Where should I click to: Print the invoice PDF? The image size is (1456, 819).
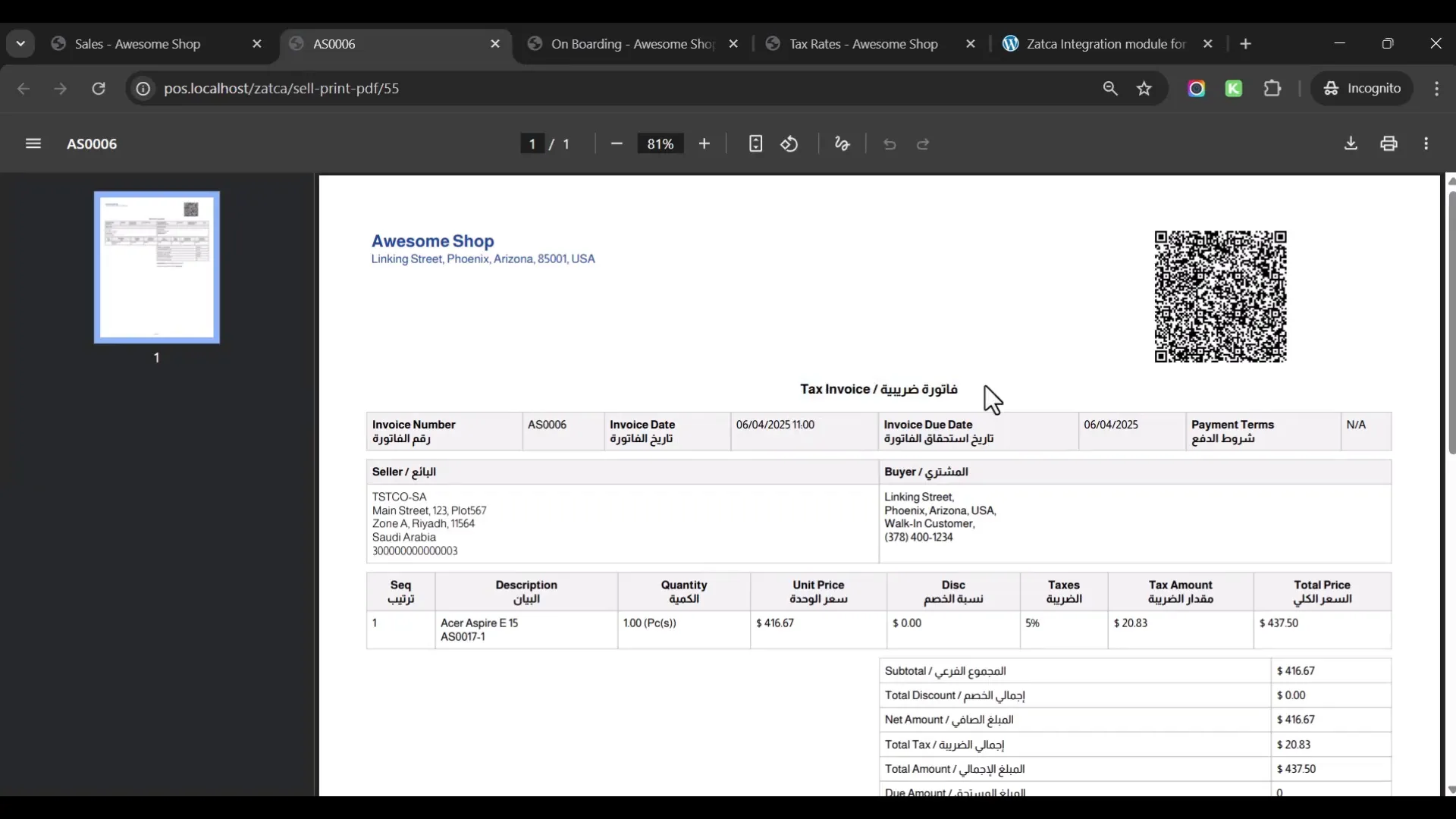[1389, 144]
